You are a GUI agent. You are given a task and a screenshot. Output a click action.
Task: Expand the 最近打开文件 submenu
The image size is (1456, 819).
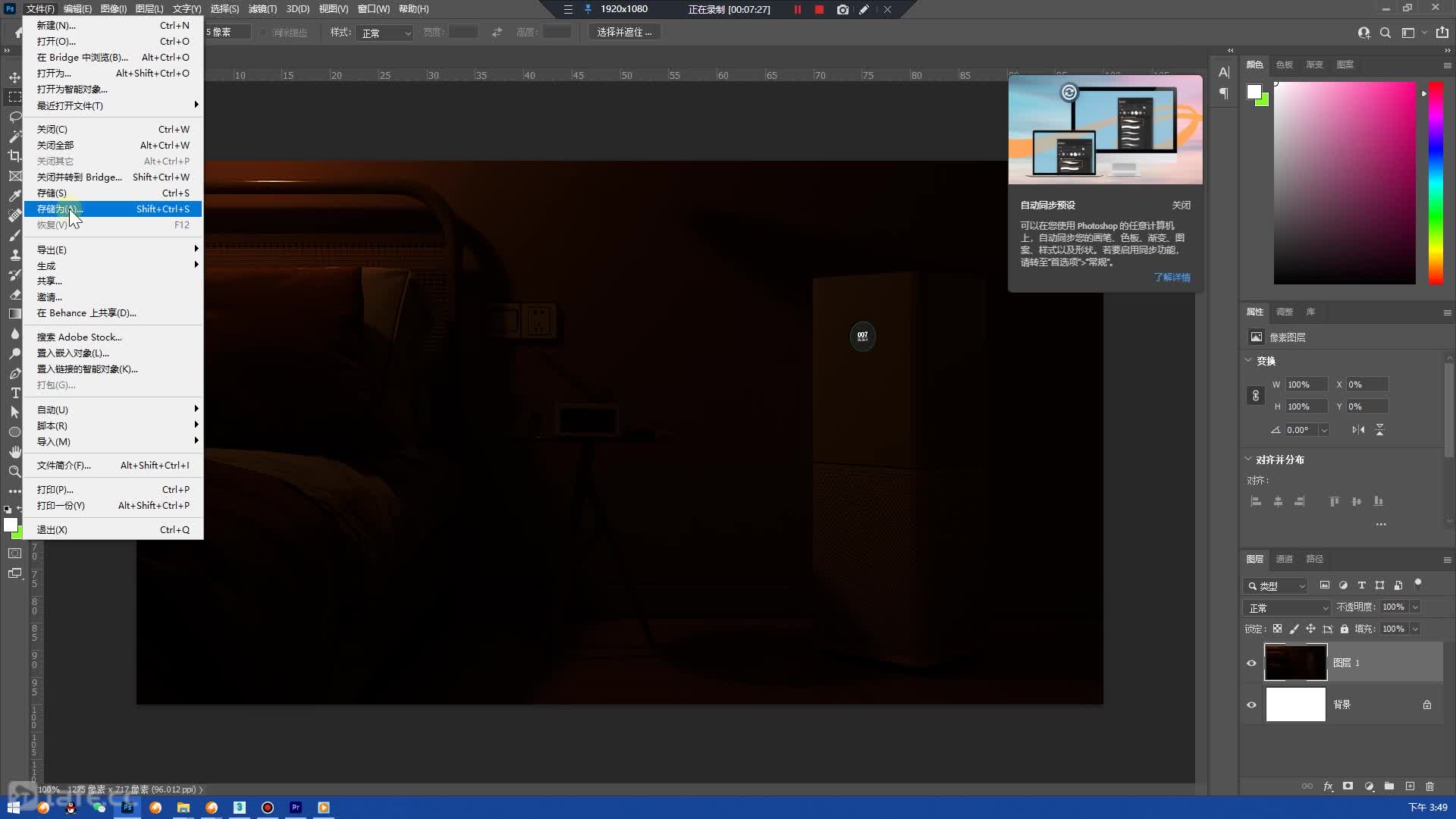coord(113,105)
